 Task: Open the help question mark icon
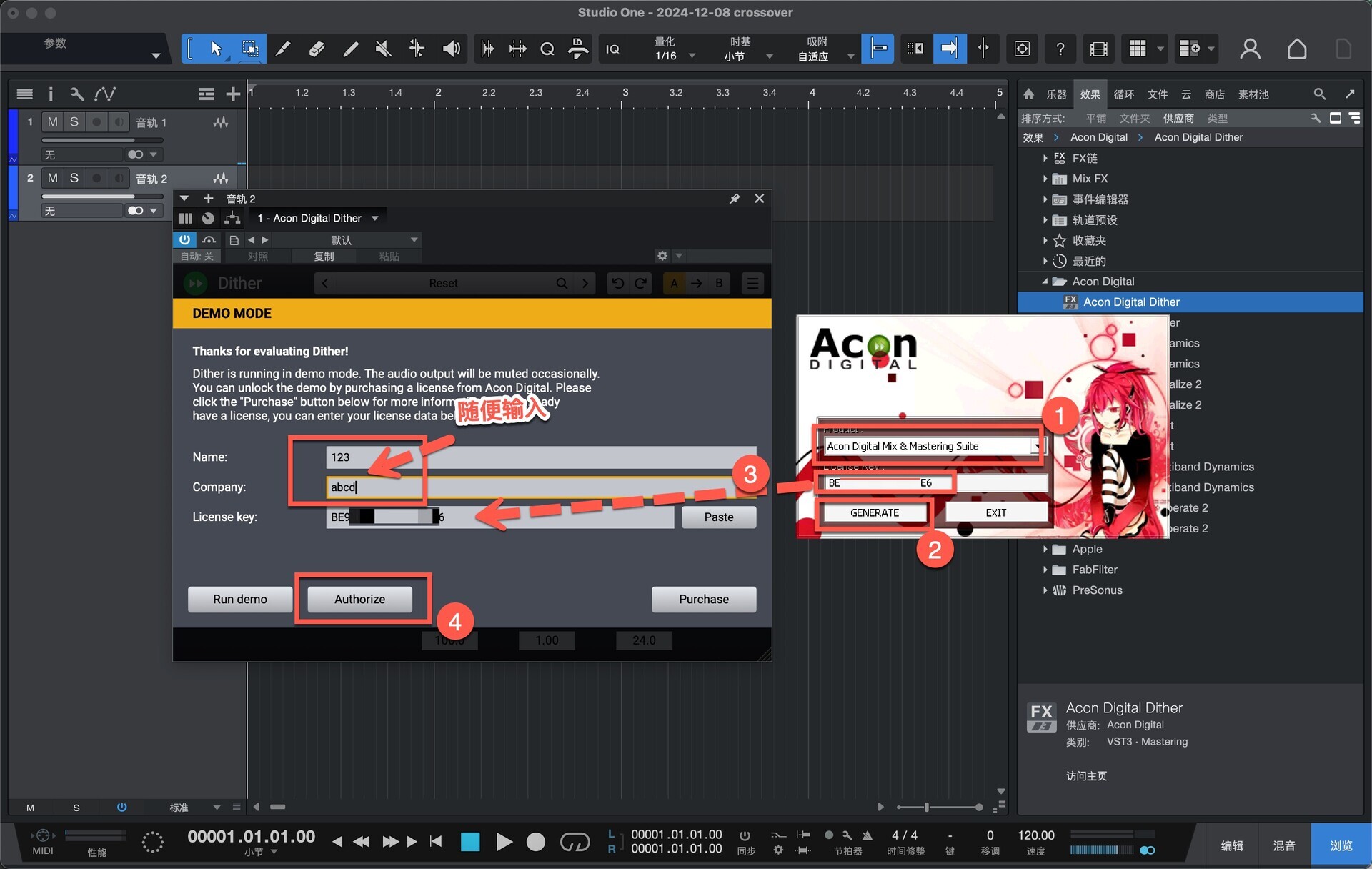[x=1060, y=49]
